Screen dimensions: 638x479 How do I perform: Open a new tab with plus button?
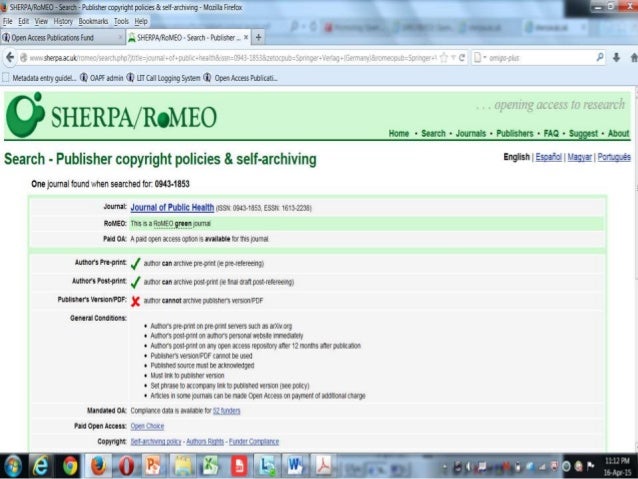tap(258, 38)
